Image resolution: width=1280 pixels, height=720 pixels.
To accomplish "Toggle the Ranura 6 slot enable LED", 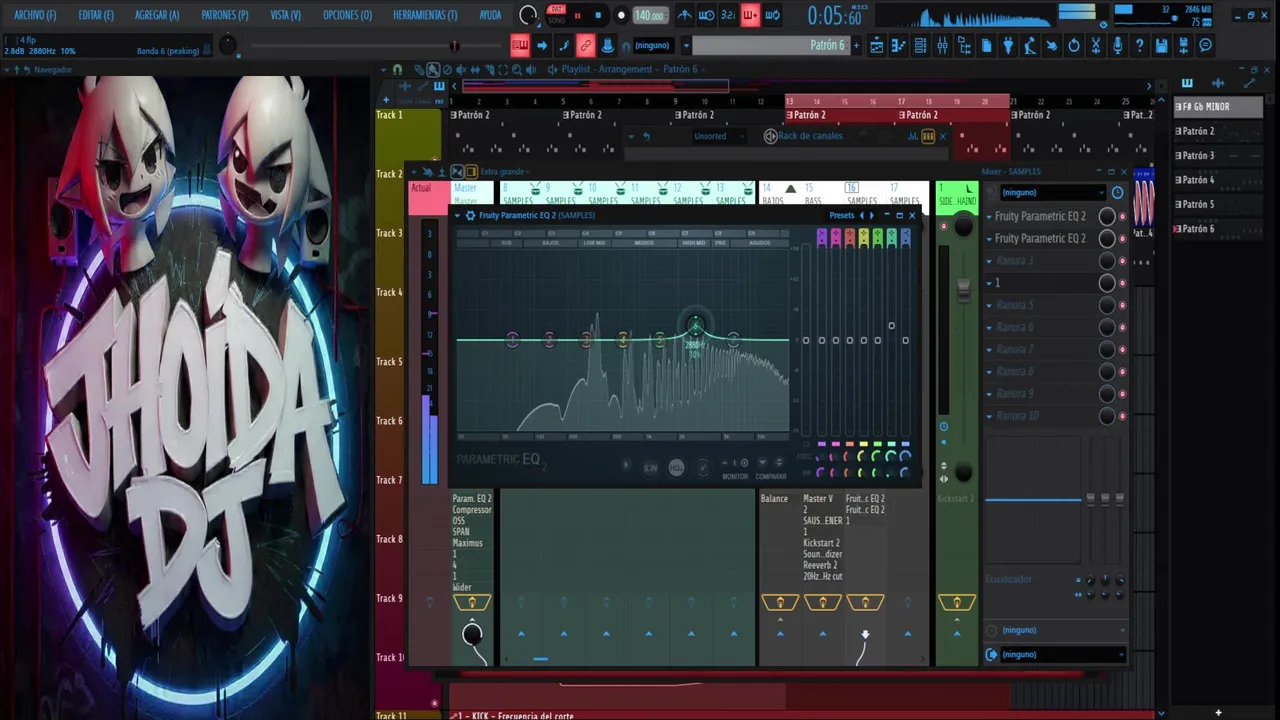I will [x=1122, y=327].
